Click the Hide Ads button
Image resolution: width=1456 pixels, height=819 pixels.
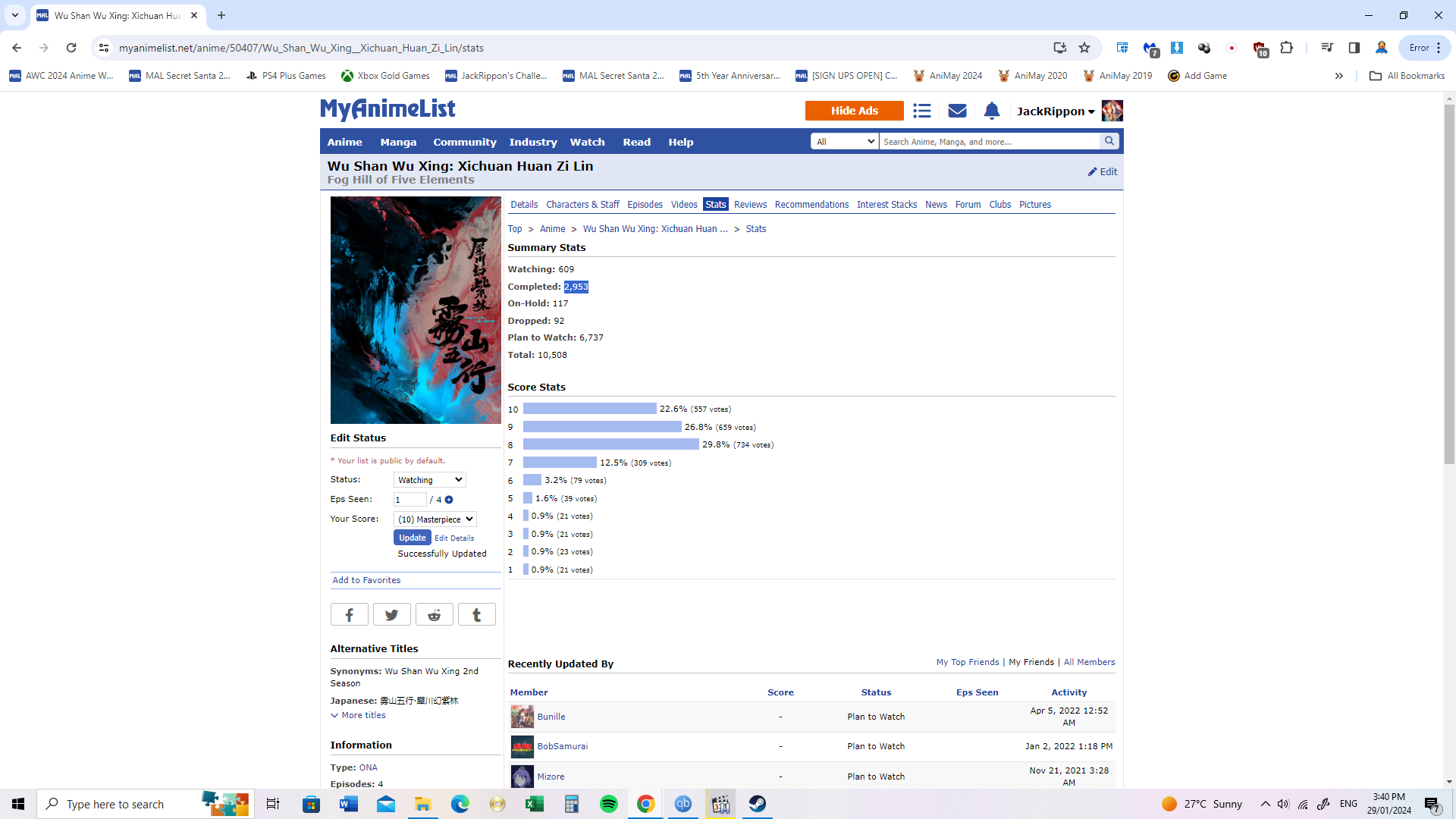pos(854,111)
